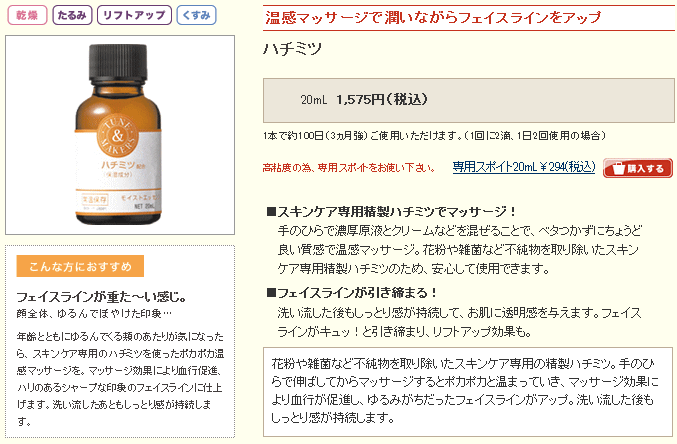Viewport: 677px width, 444px height.
Task: Click the フェイスラインが重た〜い感じ heading
Action: [101, 297]
